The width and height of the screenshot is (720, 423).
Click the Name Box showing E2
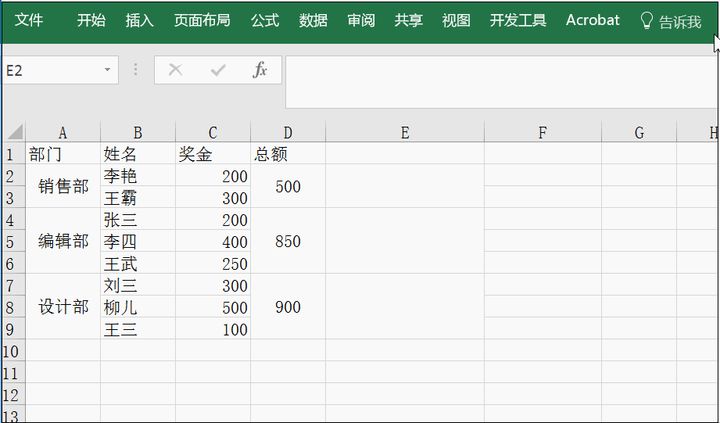pyautogui.click(x=50, y=70)
